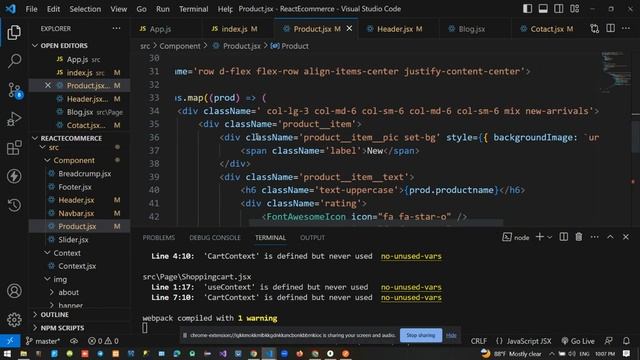This screenshot has width=640, height=360.
Task: Click the master branch status item
Action: point(43,341)
